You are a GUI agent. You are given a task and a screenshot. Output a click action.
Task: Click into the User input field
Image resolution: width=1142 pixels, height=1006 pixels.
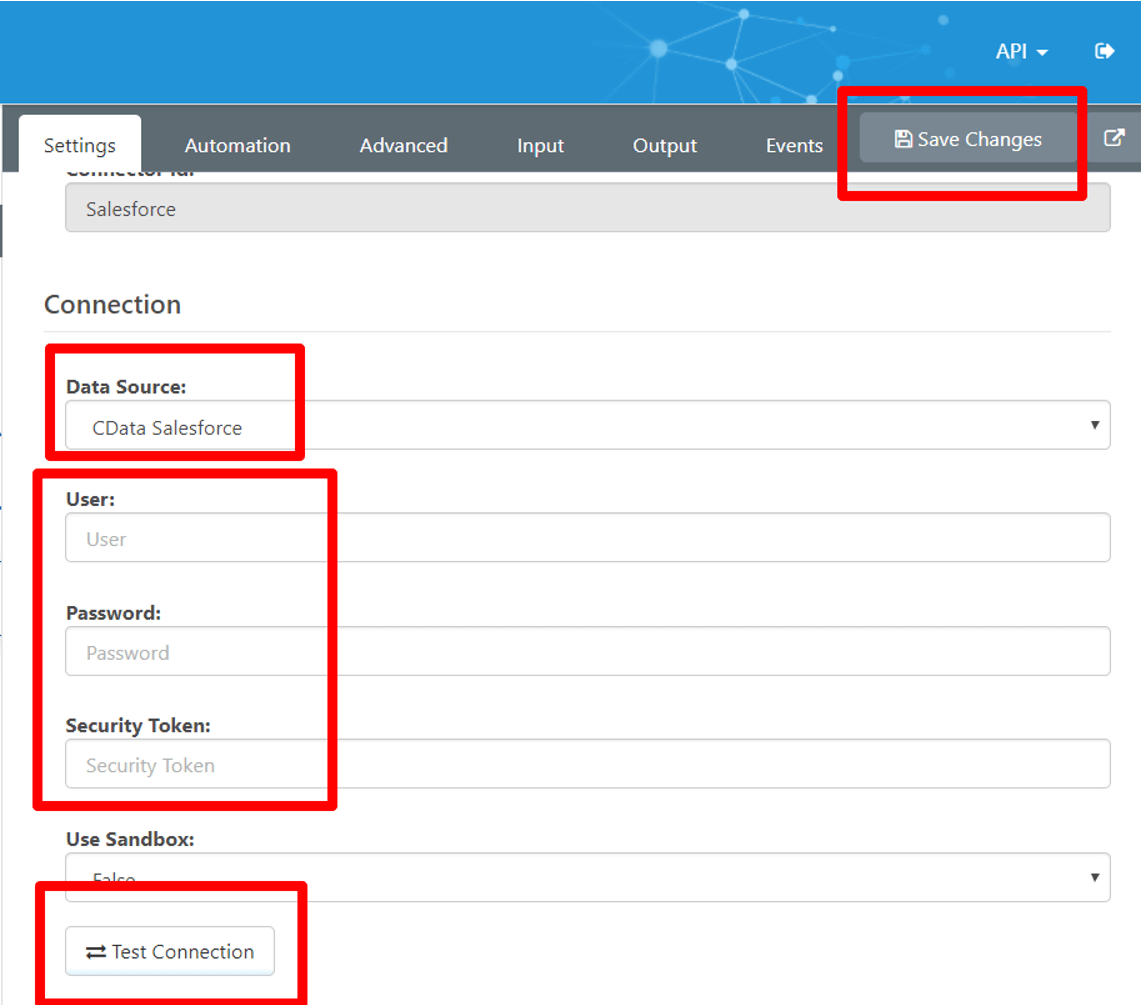tap(588, 538)
